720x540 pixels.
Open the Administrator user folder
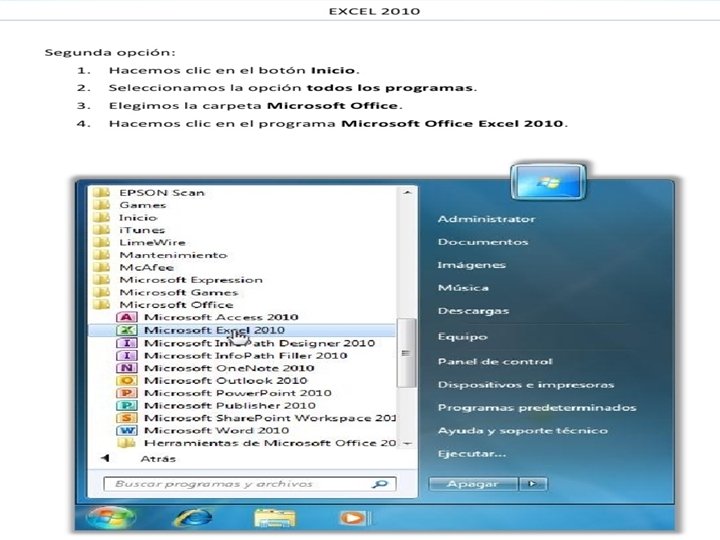click(486, 219)
